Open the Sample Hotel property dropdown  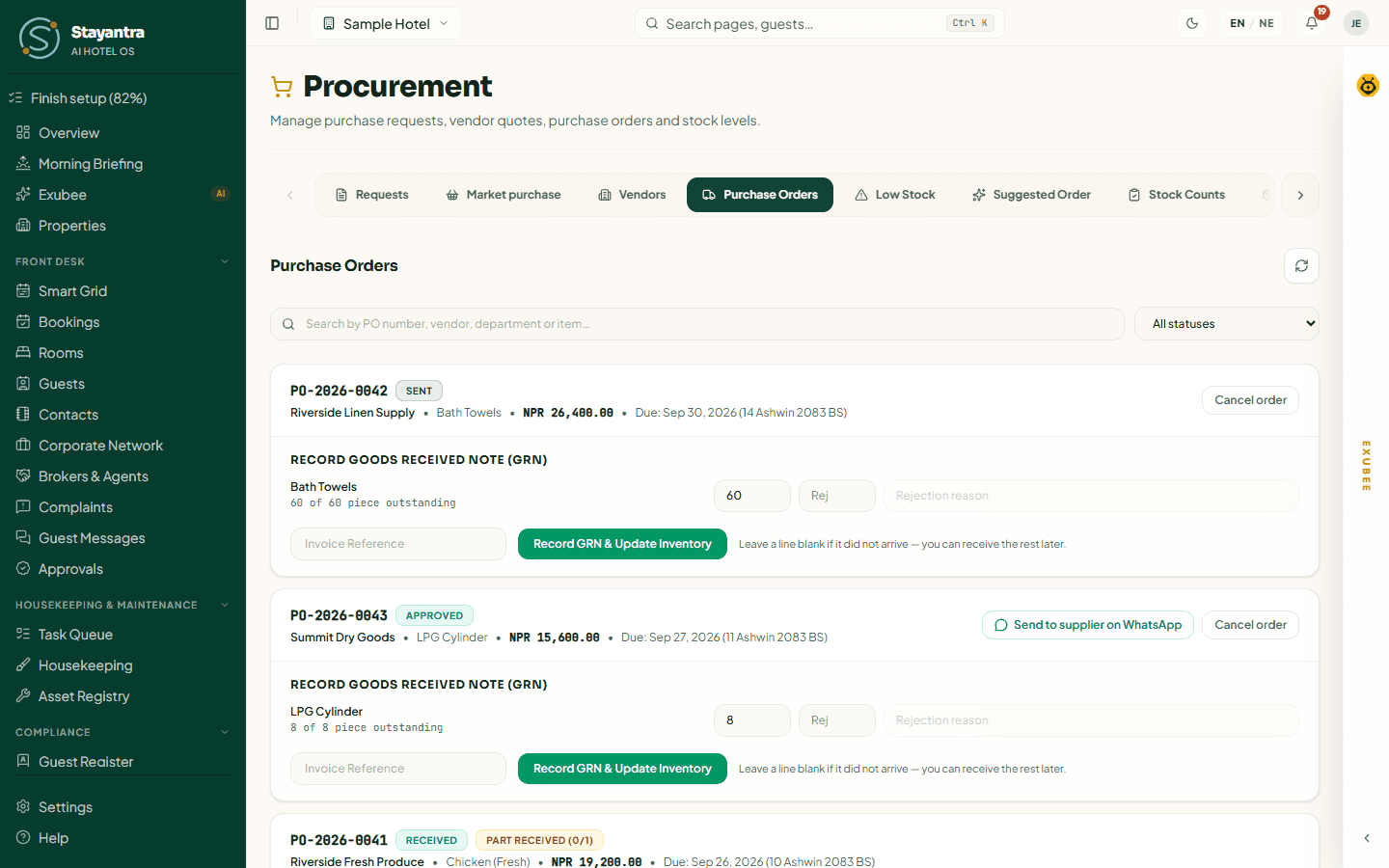386,23
